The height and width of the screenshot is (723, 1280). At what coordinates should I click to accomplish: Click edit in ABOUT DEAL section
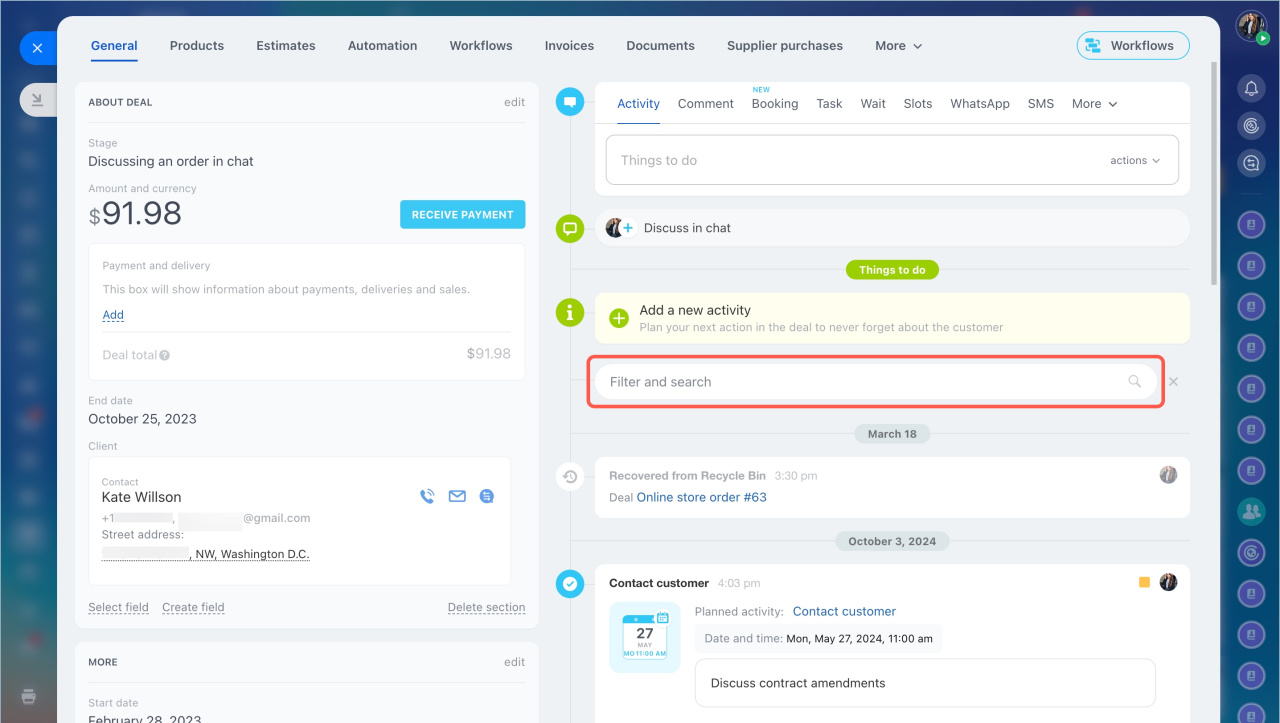pyautogui.click(x=514, y=102)
